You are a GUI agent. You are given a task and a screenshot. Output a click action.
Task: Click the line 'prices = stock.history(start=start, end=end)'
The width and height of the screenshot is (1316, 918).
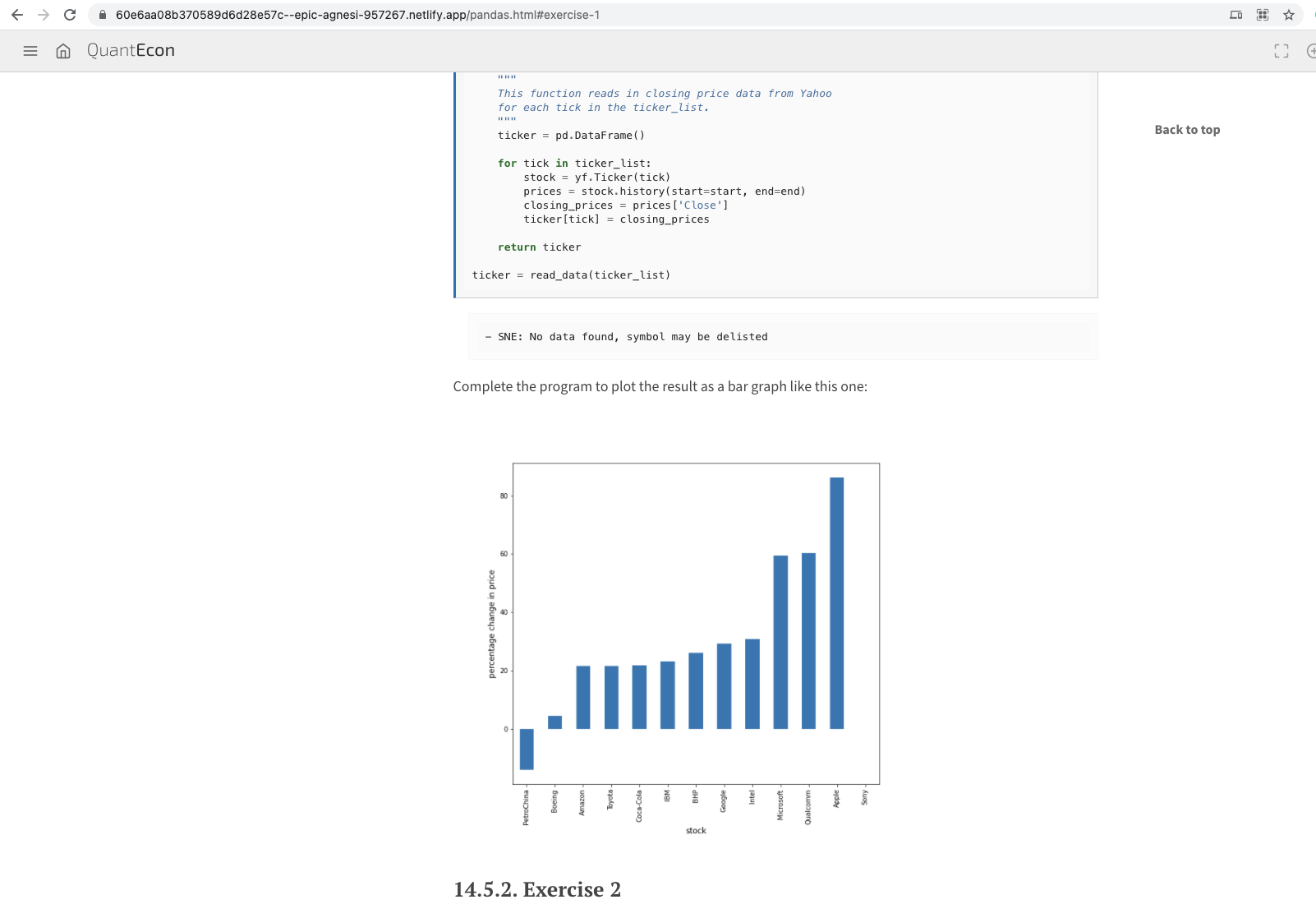click(x=665, y=191)
